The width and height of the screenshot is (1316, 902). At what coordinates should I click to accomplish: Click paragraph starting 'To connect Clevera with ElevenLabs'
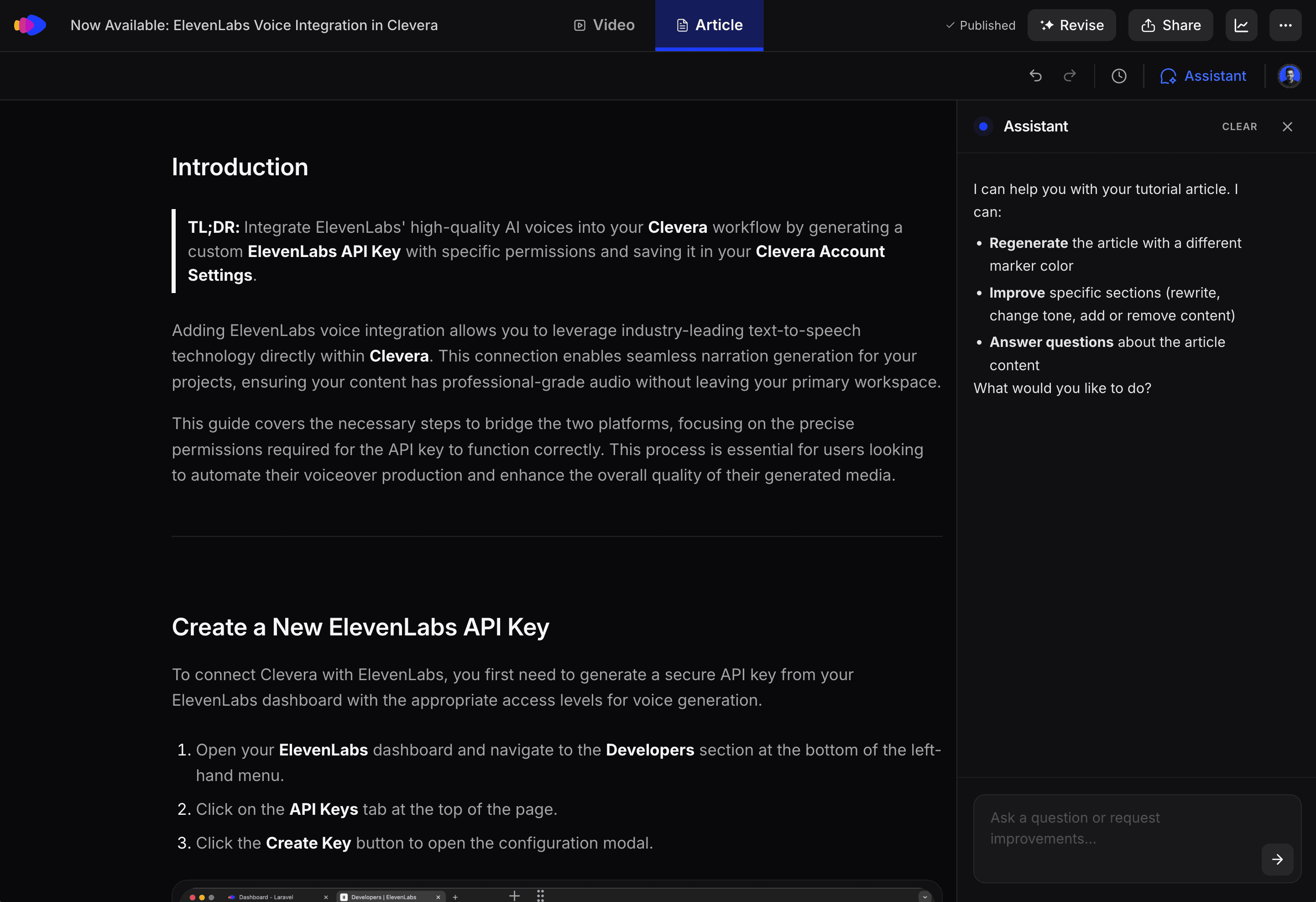point(512,687)
